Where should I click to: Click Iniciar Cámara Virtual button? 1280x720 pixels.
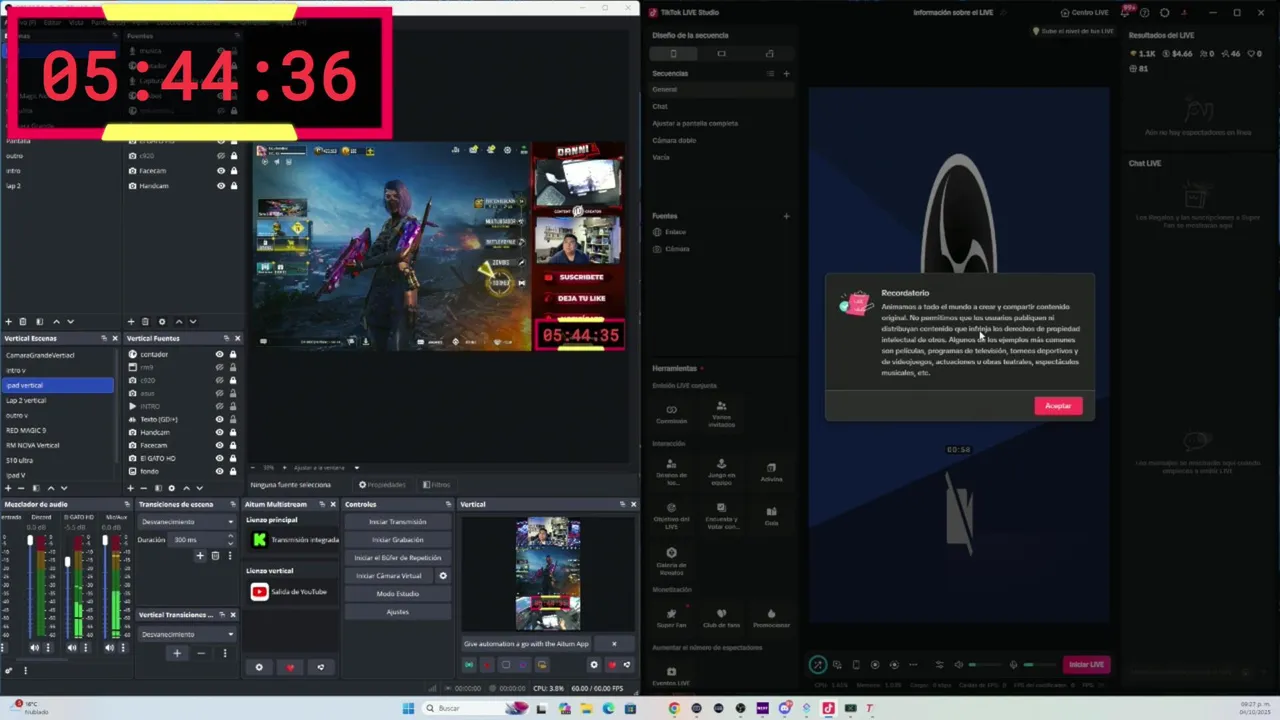click(389, 576)
